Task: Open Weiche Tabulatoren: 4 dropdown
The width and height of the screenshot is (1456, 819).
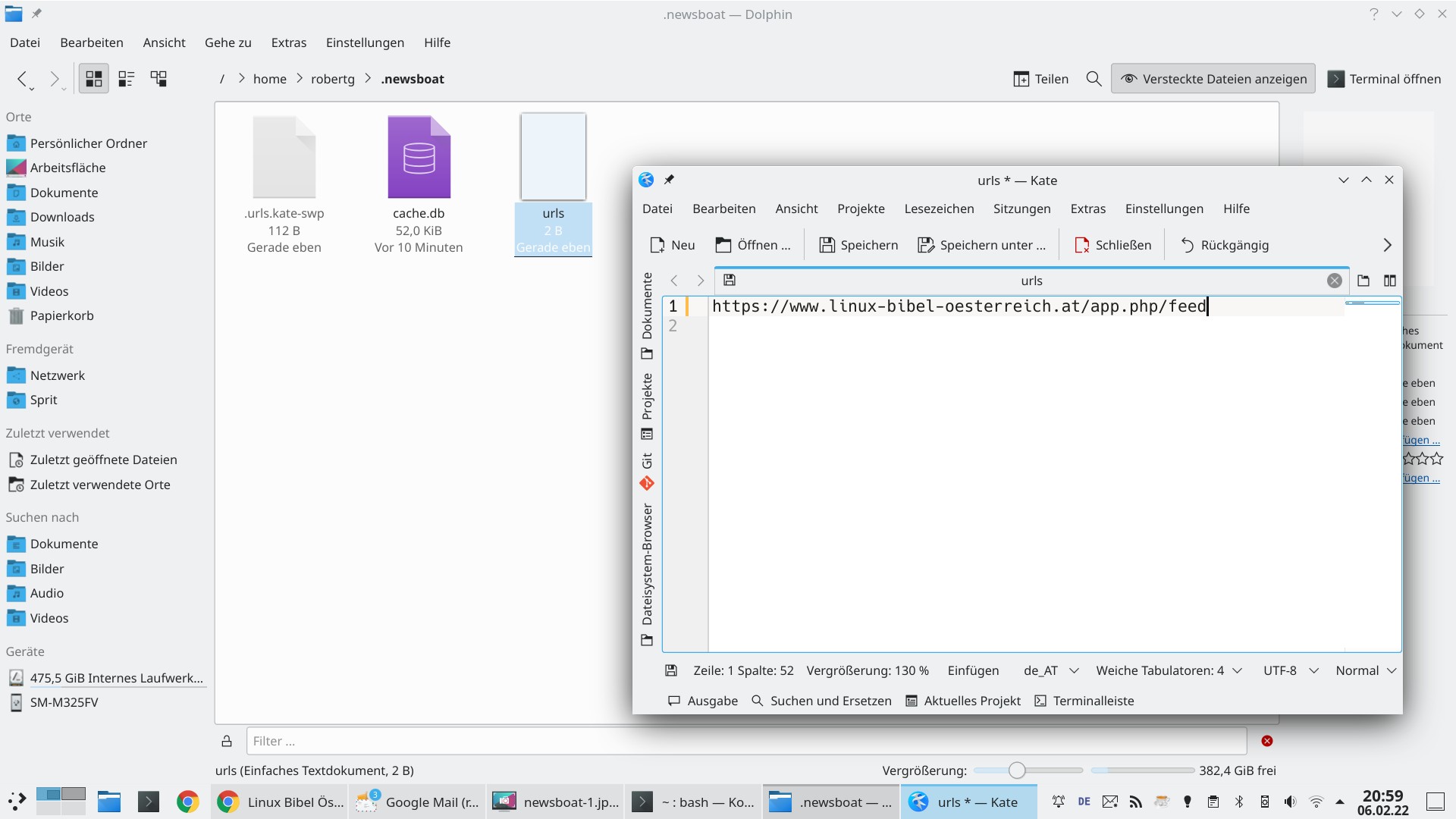Action: point(1169,670)
